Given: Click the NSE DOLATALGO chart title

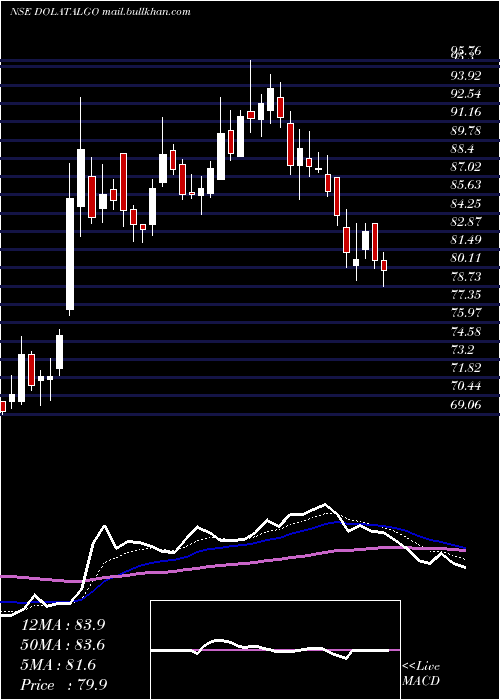Looking at the screenshot, I should [x=100, y=12].
